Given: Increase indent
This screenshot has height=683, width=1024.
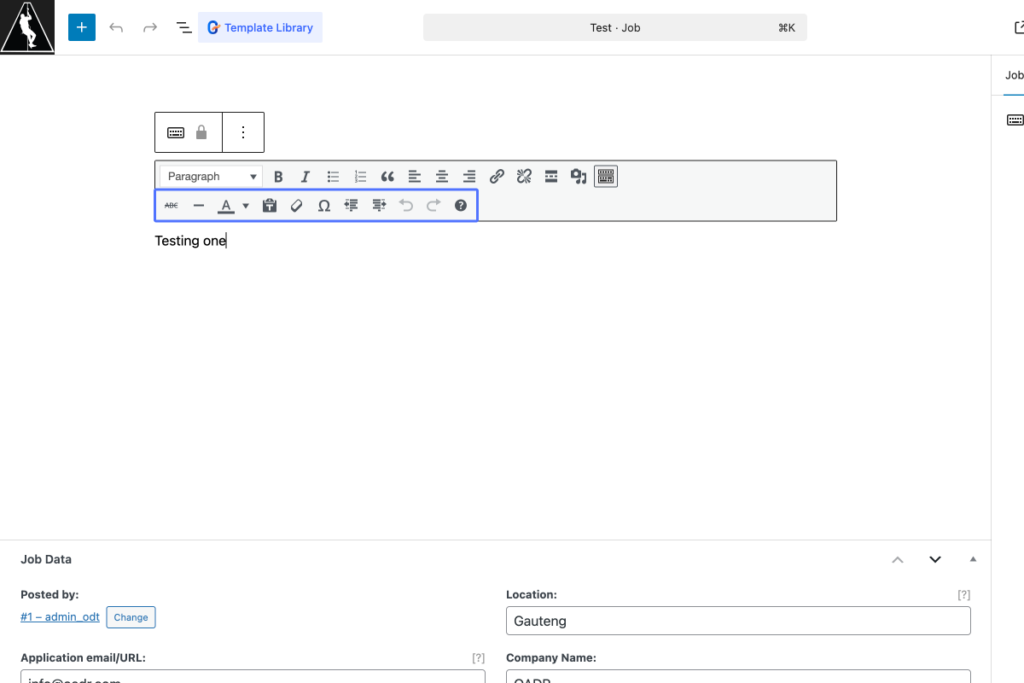Looking at the screenshot, I should pyautogui.click(x=379, y=206).
